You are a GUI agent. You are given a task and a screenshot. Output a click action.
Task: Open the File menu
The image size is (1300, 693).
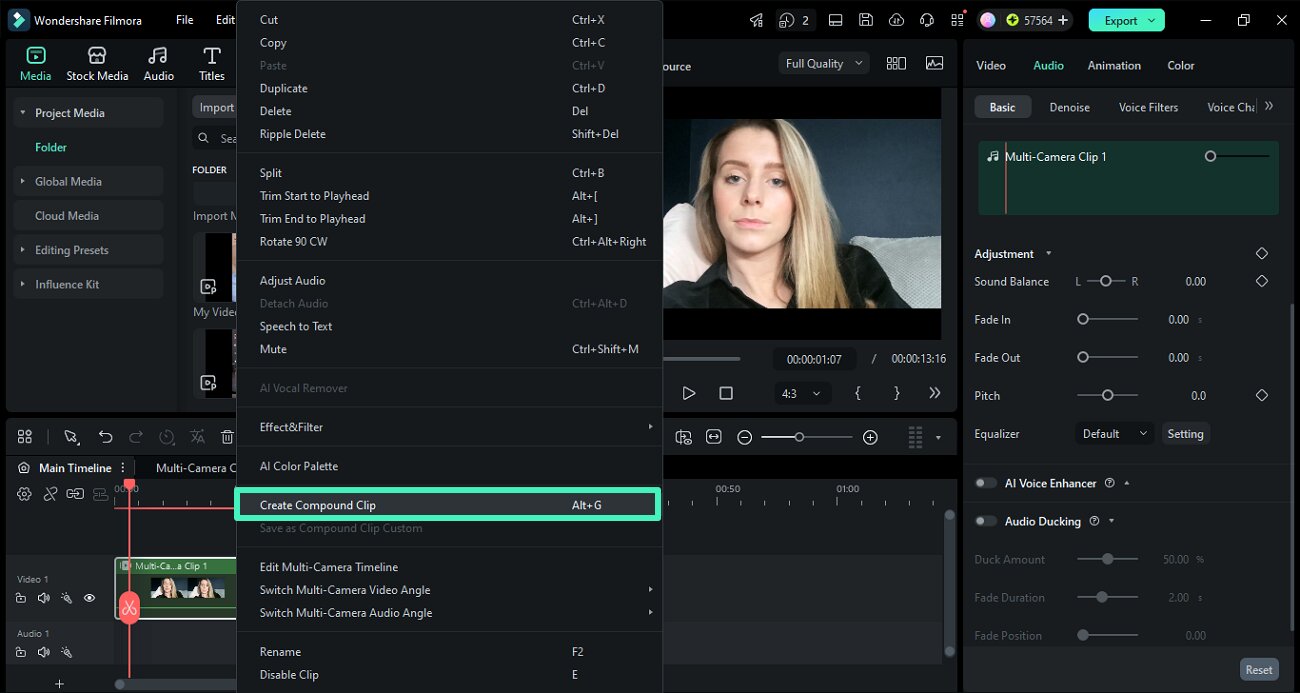point(184,20)
